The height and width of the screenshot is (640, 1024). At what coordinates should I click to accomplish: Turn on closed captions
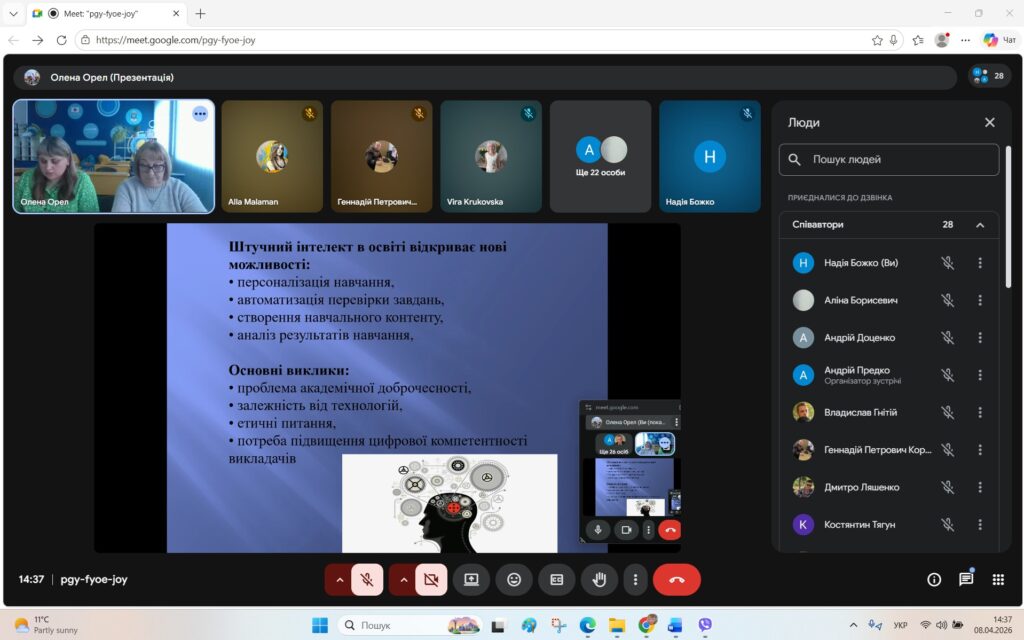557,579
